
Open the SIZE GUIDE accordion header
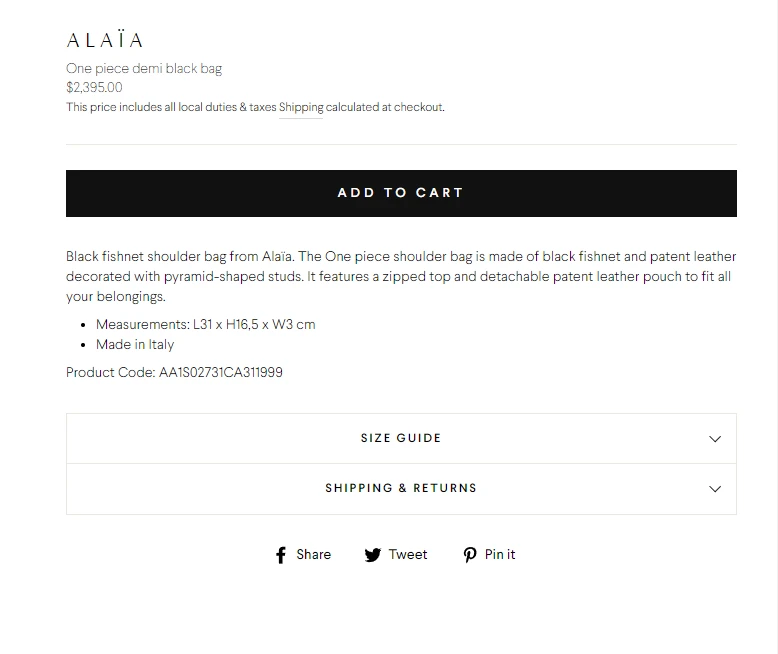tap(401, 439)
